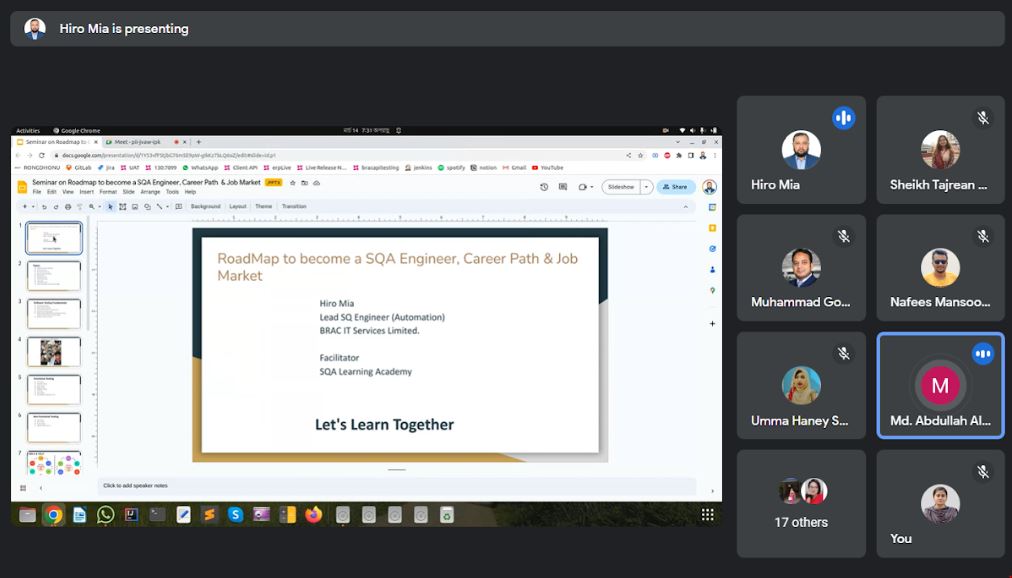Open the Arrange menu in Slides

click(x=149, y=192)
